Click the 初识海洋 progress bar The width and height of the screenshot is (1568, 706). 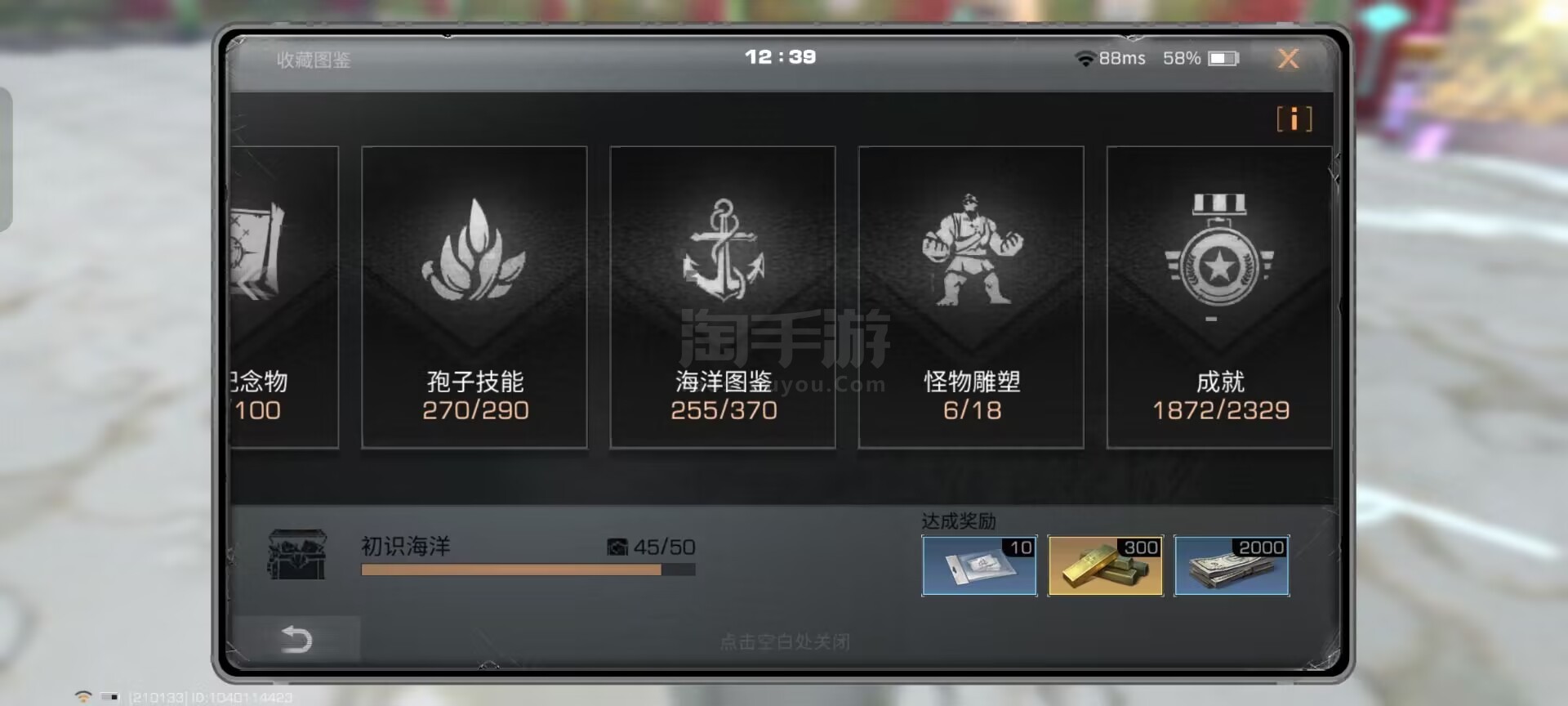528,570
